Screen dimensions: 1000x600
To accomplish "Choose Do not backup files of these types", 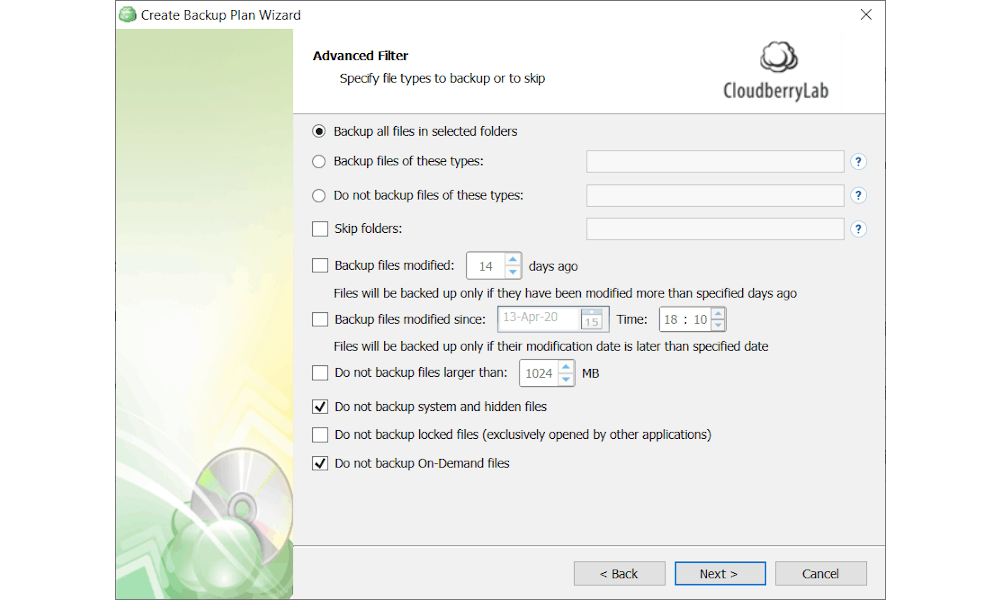I will [318, 195].
